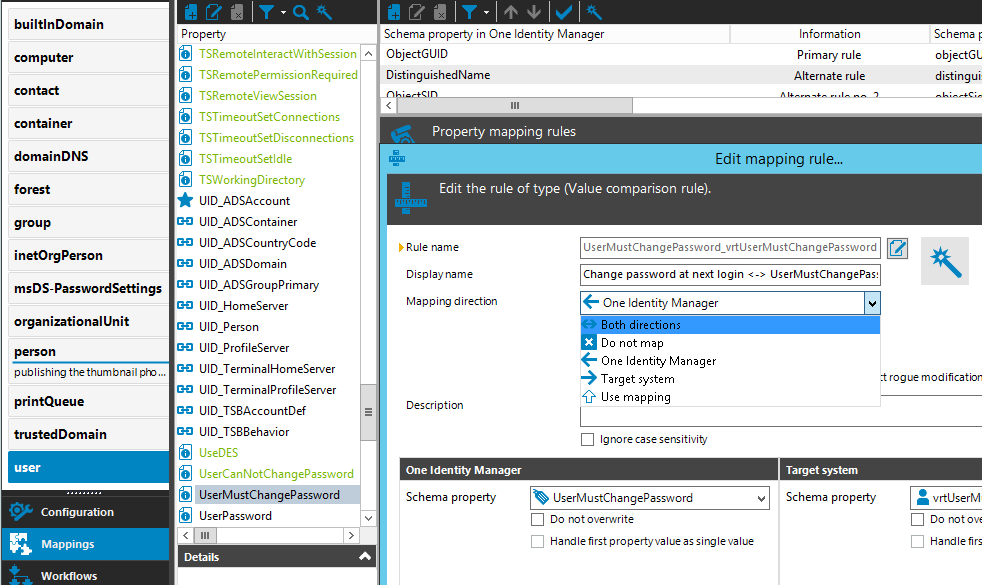This screenshot has width=982, height=585.
Task: Click the edit icon next to Rule name
Action: tap(897, 247)
